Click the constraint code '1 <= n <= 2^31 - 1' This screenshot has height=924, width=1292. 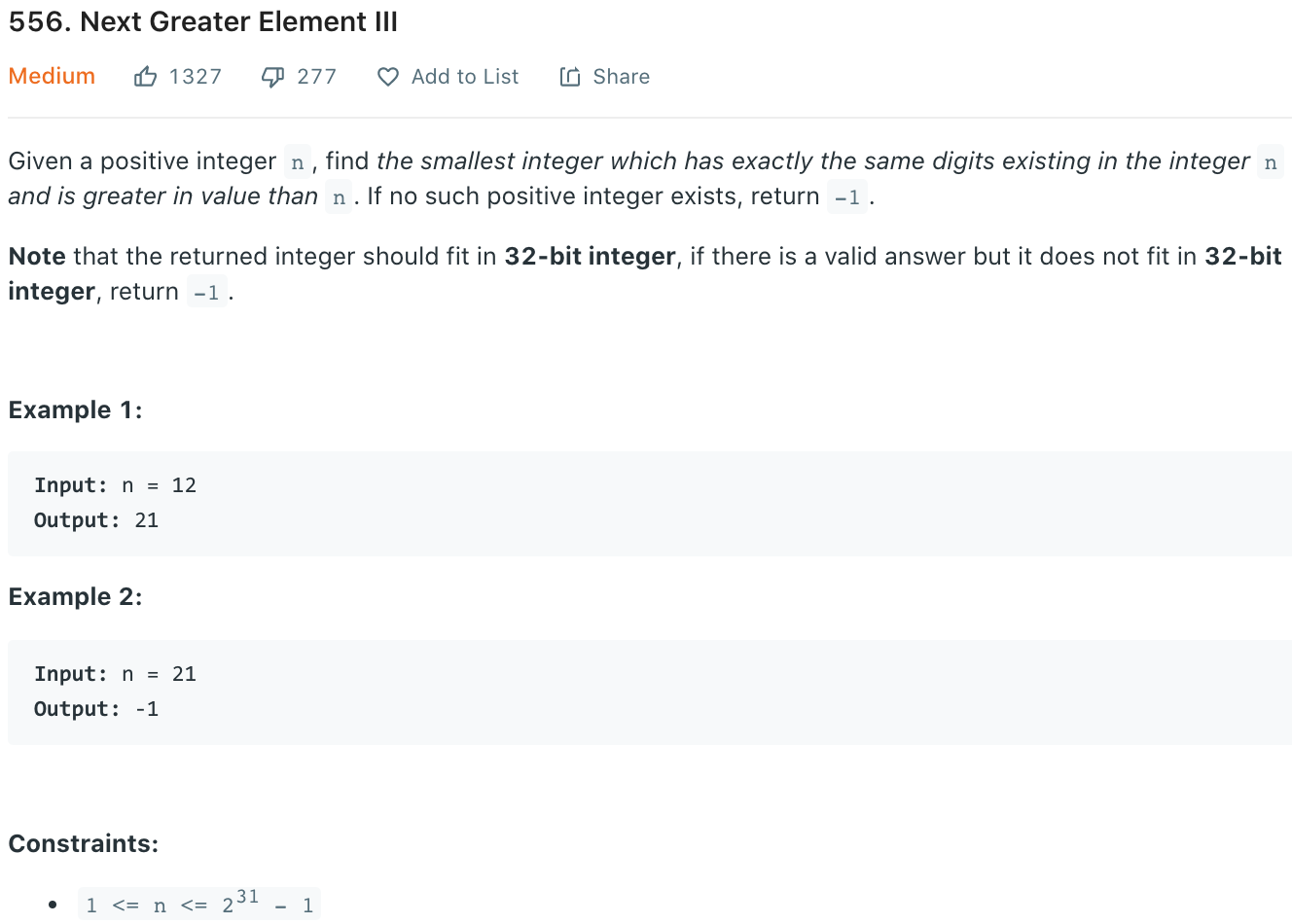[198, 903]
